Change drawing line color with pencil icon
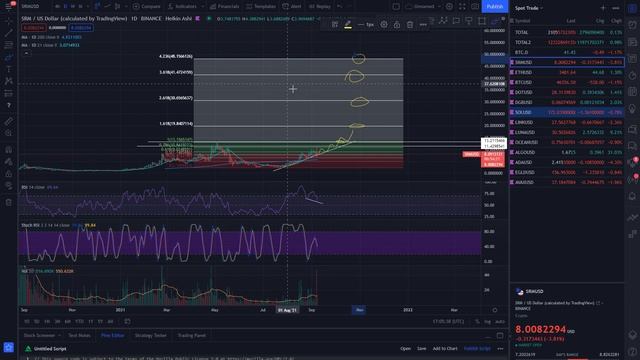The image size is (640, 360). 348,24
